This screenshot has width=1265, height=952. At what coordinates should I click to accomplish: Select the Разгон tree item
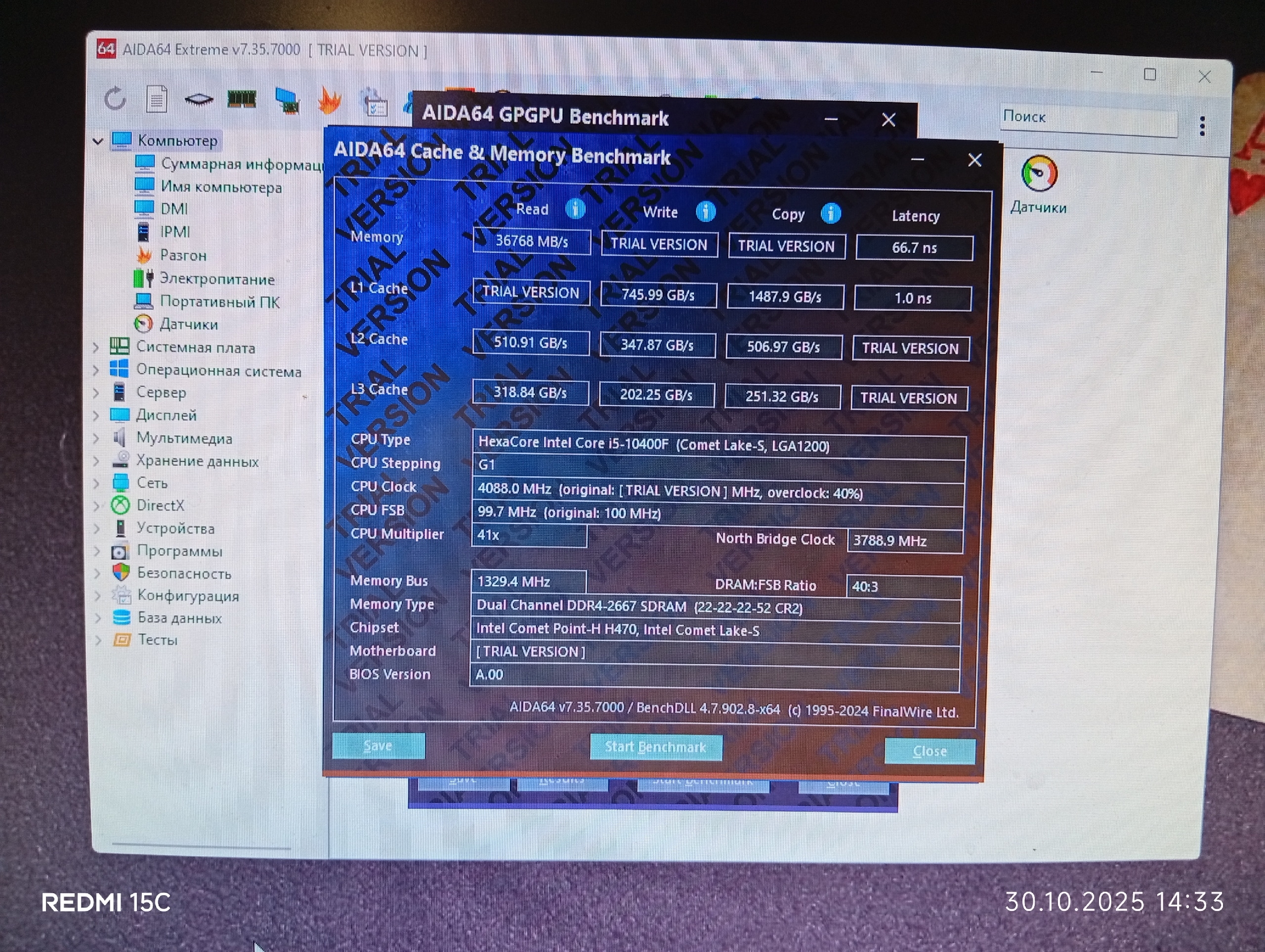pos(182,255)
